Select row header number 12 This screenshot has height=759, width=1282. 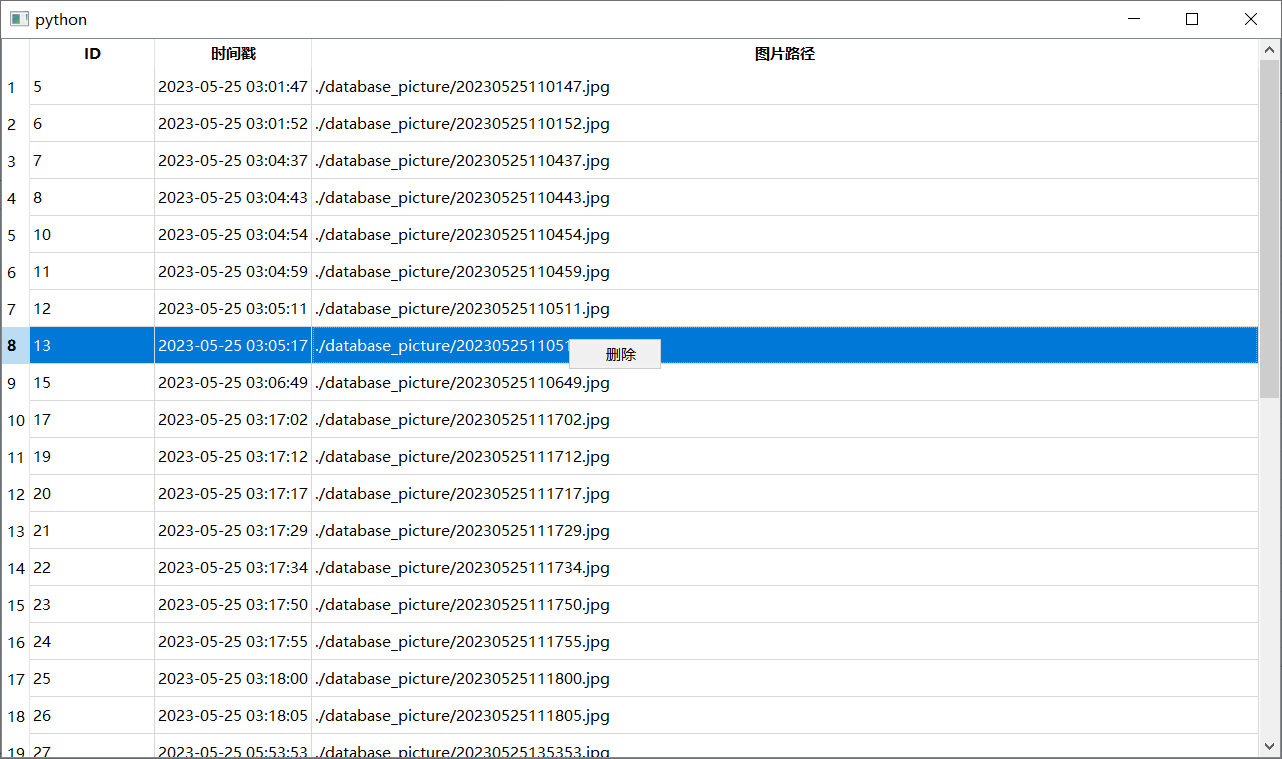(15, 494)
